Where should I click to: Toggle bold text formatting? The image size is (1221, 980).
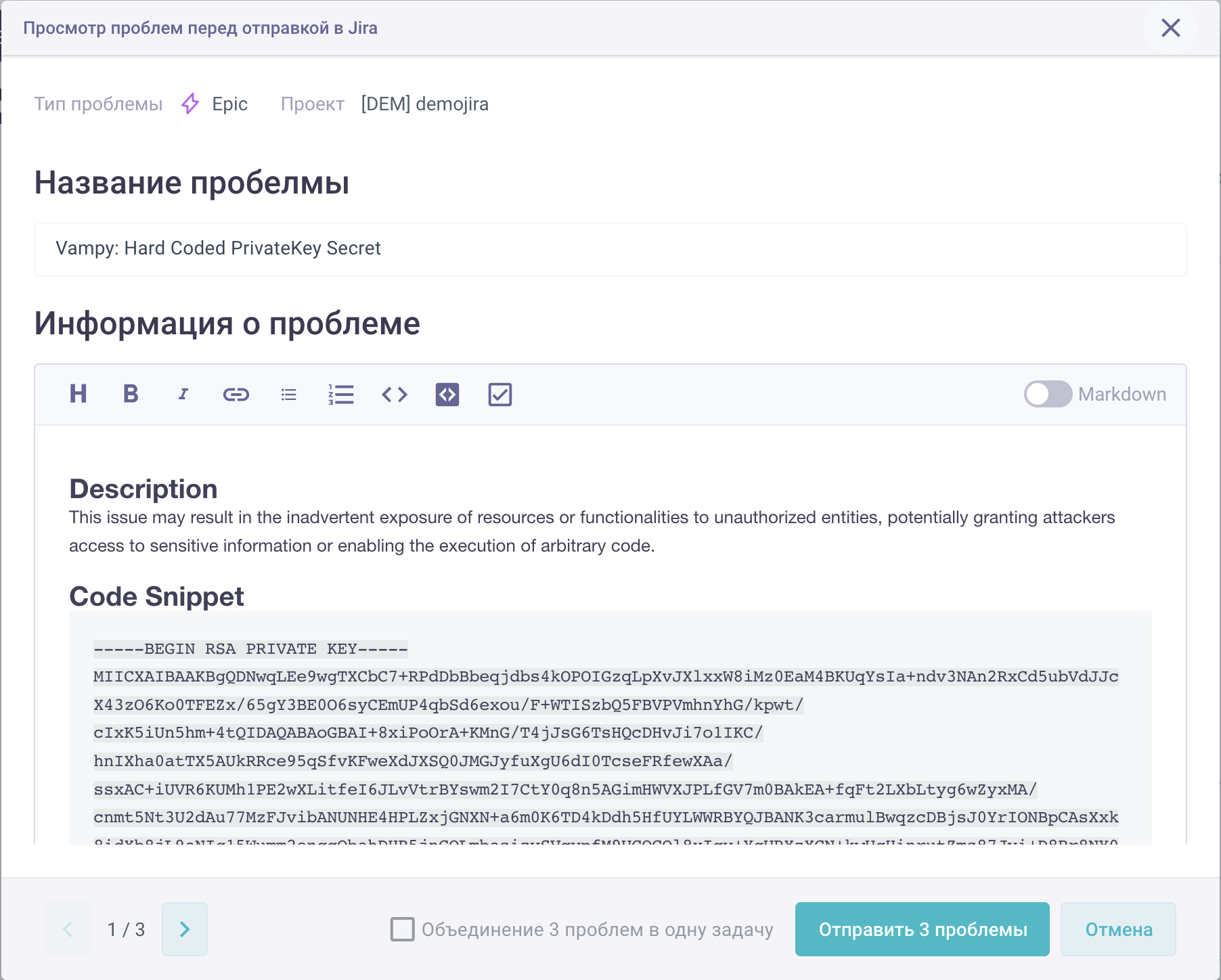coord(131,394)
